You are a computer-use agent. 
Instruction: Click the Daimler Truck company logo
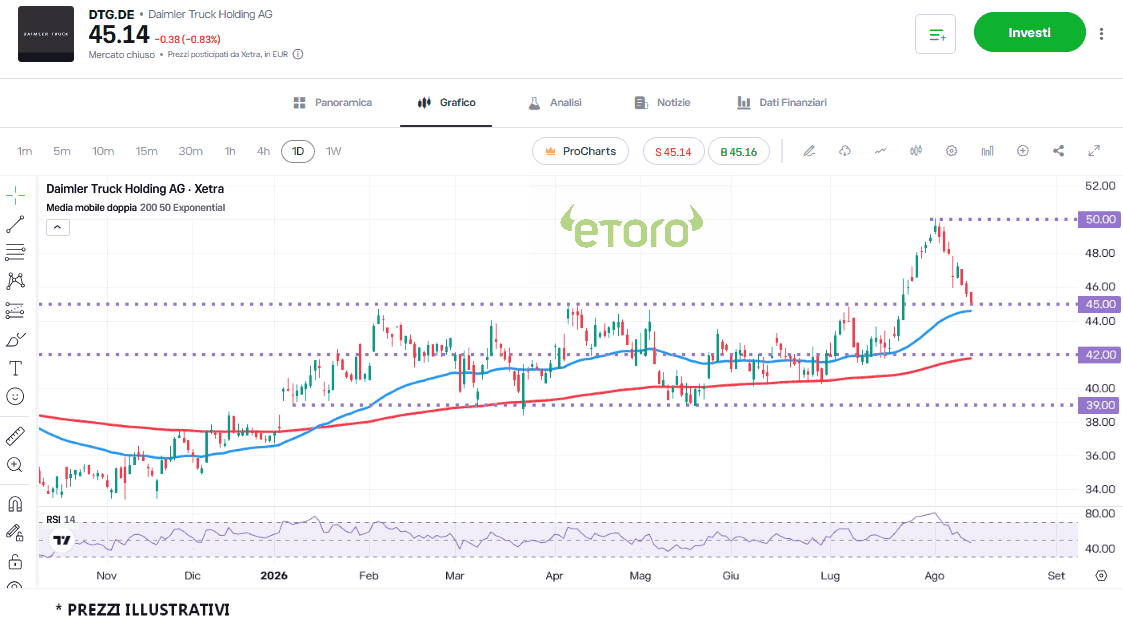(x=46, y=34)
